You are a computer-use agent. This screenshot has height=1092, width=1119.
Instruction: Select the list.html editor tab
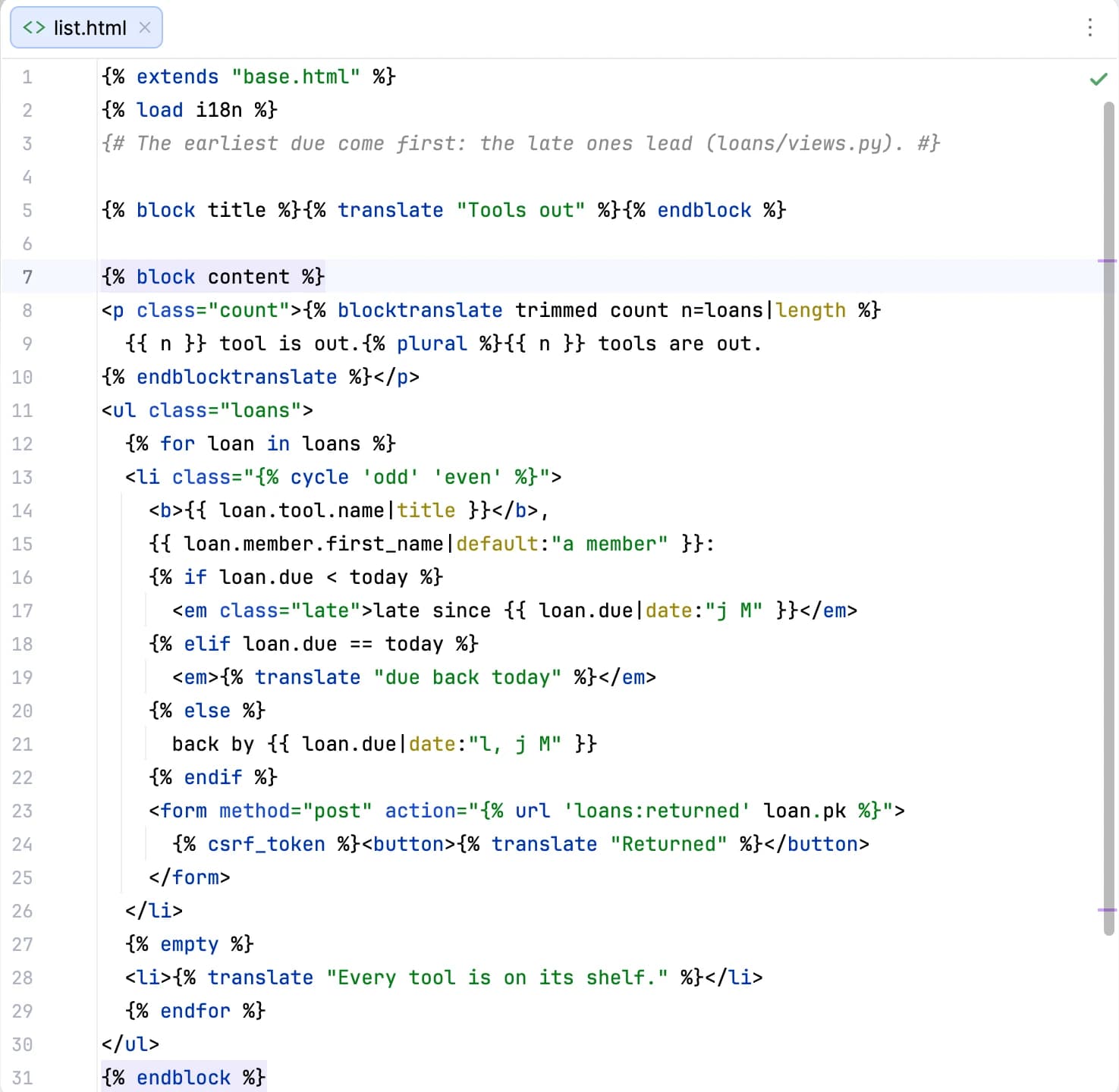pyautogui.click(x=86, y=28)
